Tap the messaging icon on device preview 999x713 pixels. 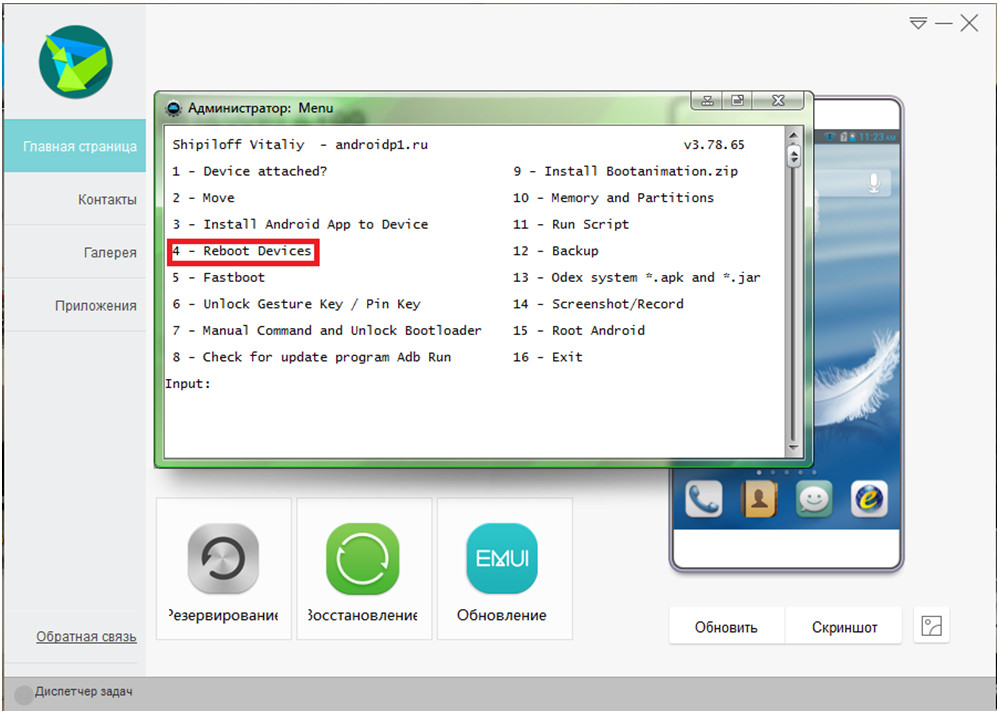pyautogui.click(x=814, y=498)
